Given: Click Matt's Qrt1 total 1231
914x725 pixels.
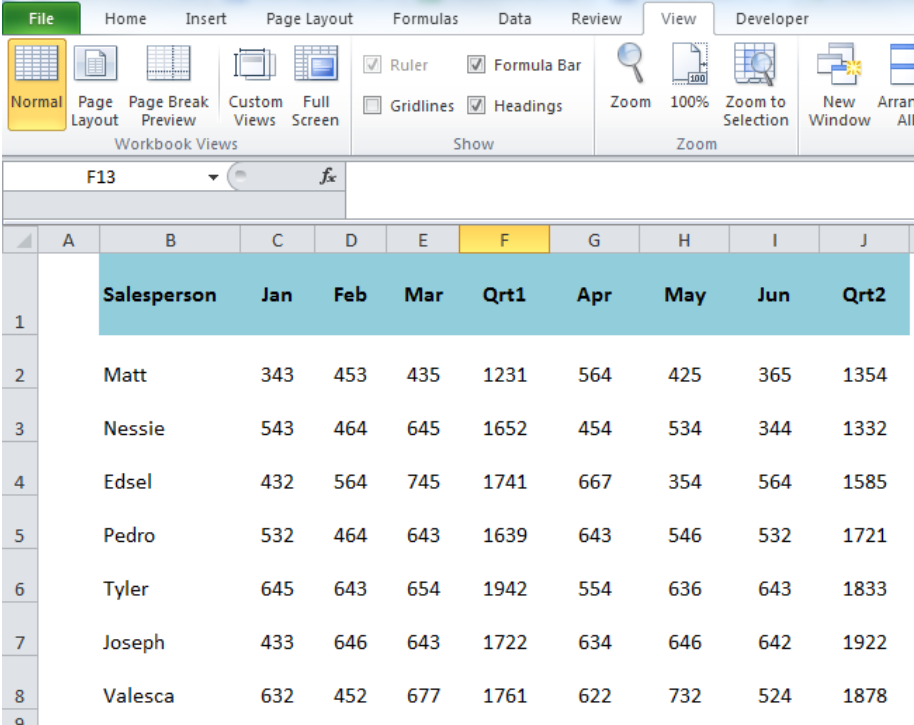Looking at the screenshot, I should 504,362.
